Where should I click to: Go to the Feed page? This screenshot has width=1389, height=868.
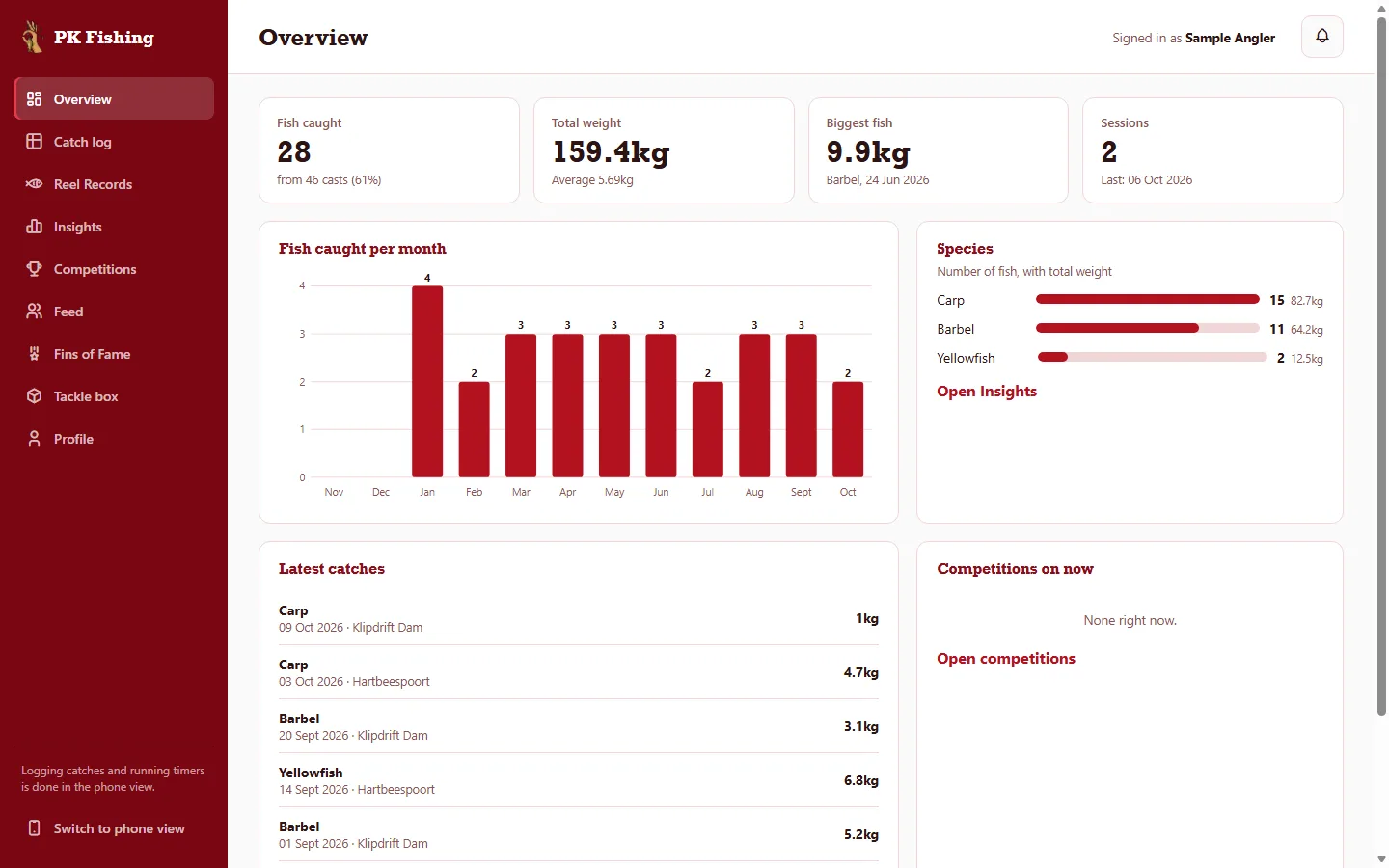[114, 312]
